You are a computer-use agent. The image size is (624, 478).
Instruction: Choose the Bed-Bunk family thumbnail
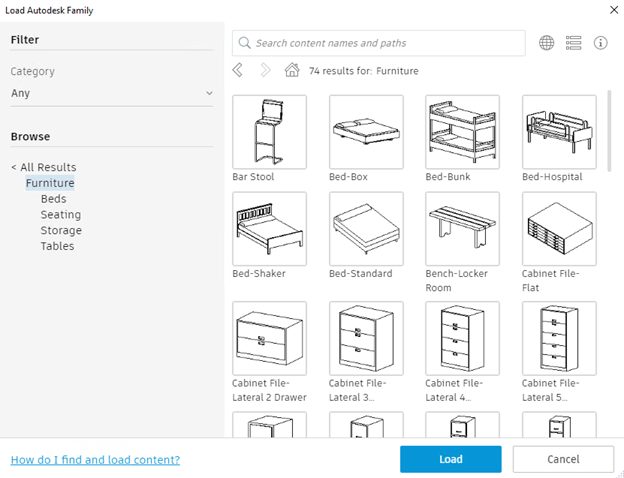[462, 132]
